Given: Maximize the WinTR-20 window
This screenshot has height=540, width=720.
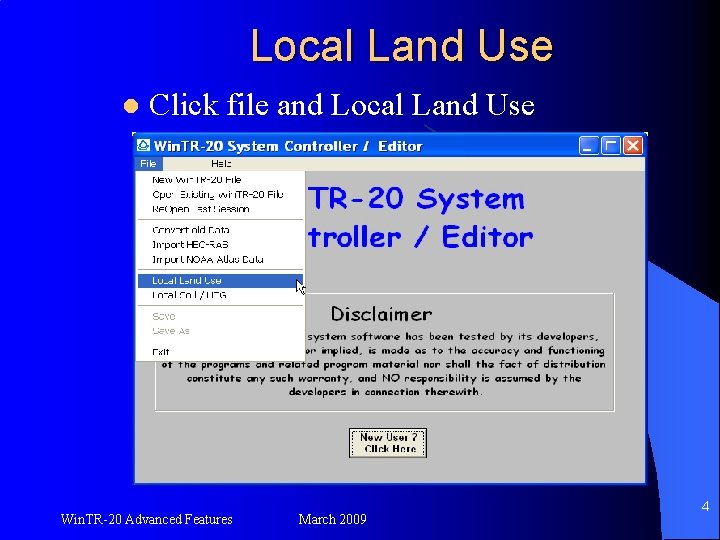Looking at the screenshot, I should tap(611, 146).
